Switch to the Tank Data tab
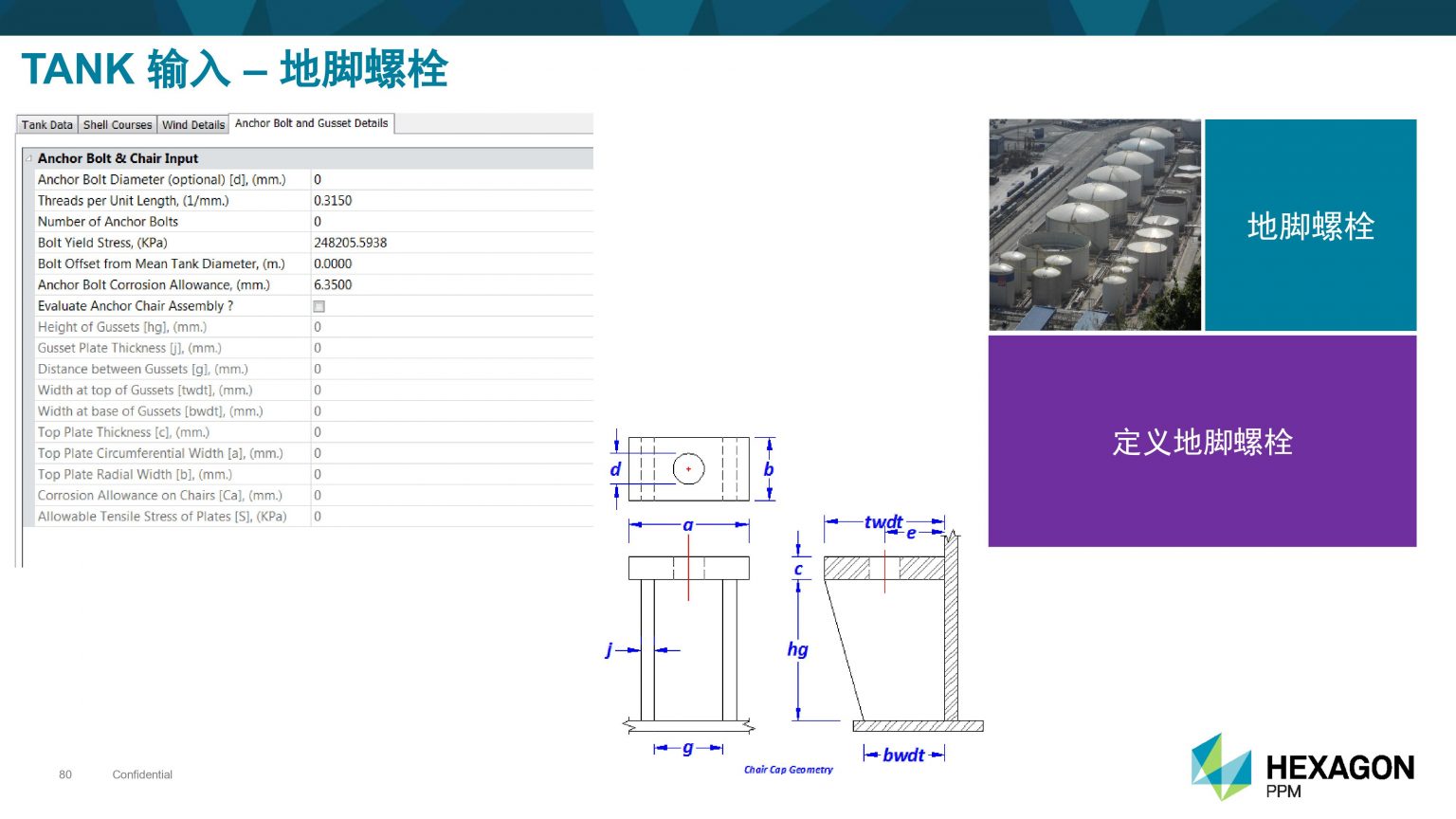 click(47, 125)
